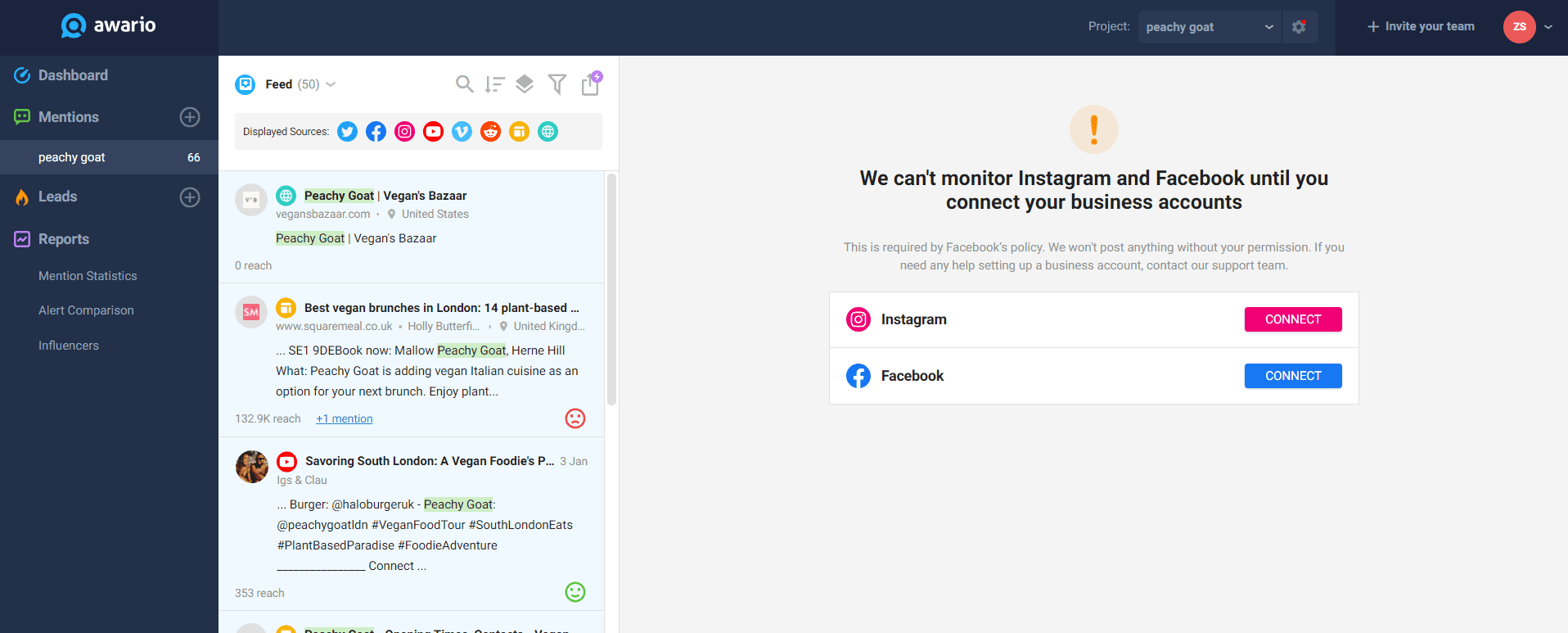Screen dimensions: 1568x633
Task: Open feed sorting options
Action: coord(494,84)
